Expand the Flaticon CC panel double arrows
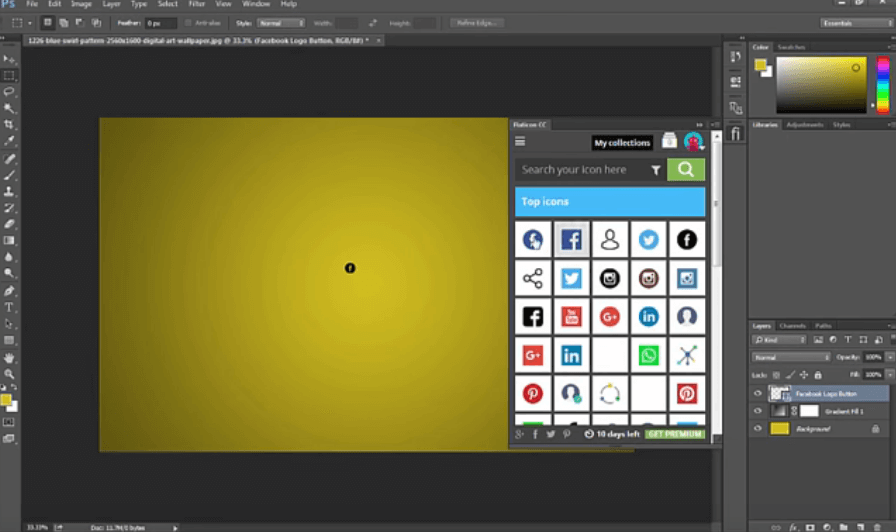The width and height of the screenshot is (896, 532). click(x=699, y=125)
